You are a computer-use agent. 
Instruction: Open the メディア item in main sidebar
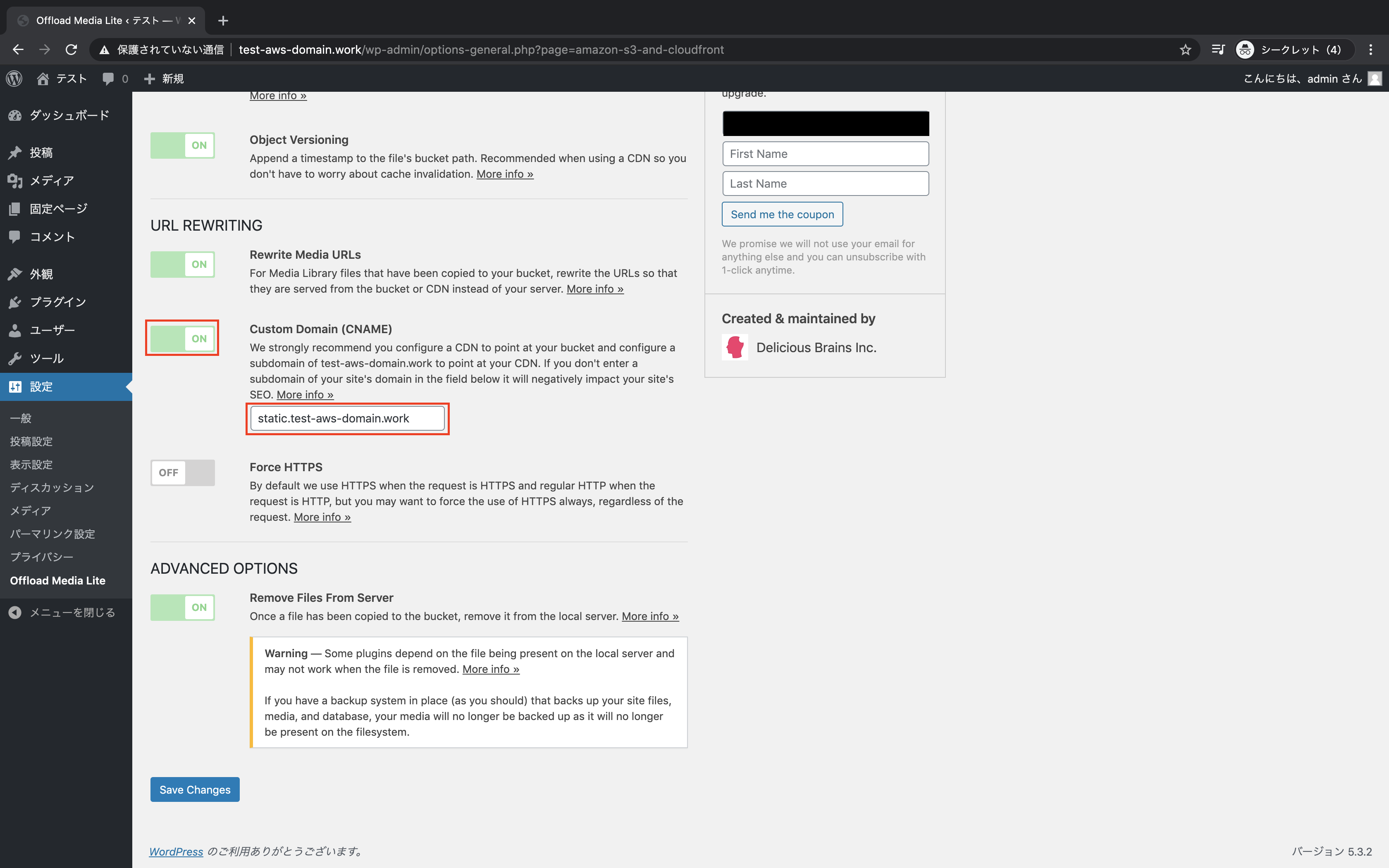pyautogui.click(x=52, y=180)
